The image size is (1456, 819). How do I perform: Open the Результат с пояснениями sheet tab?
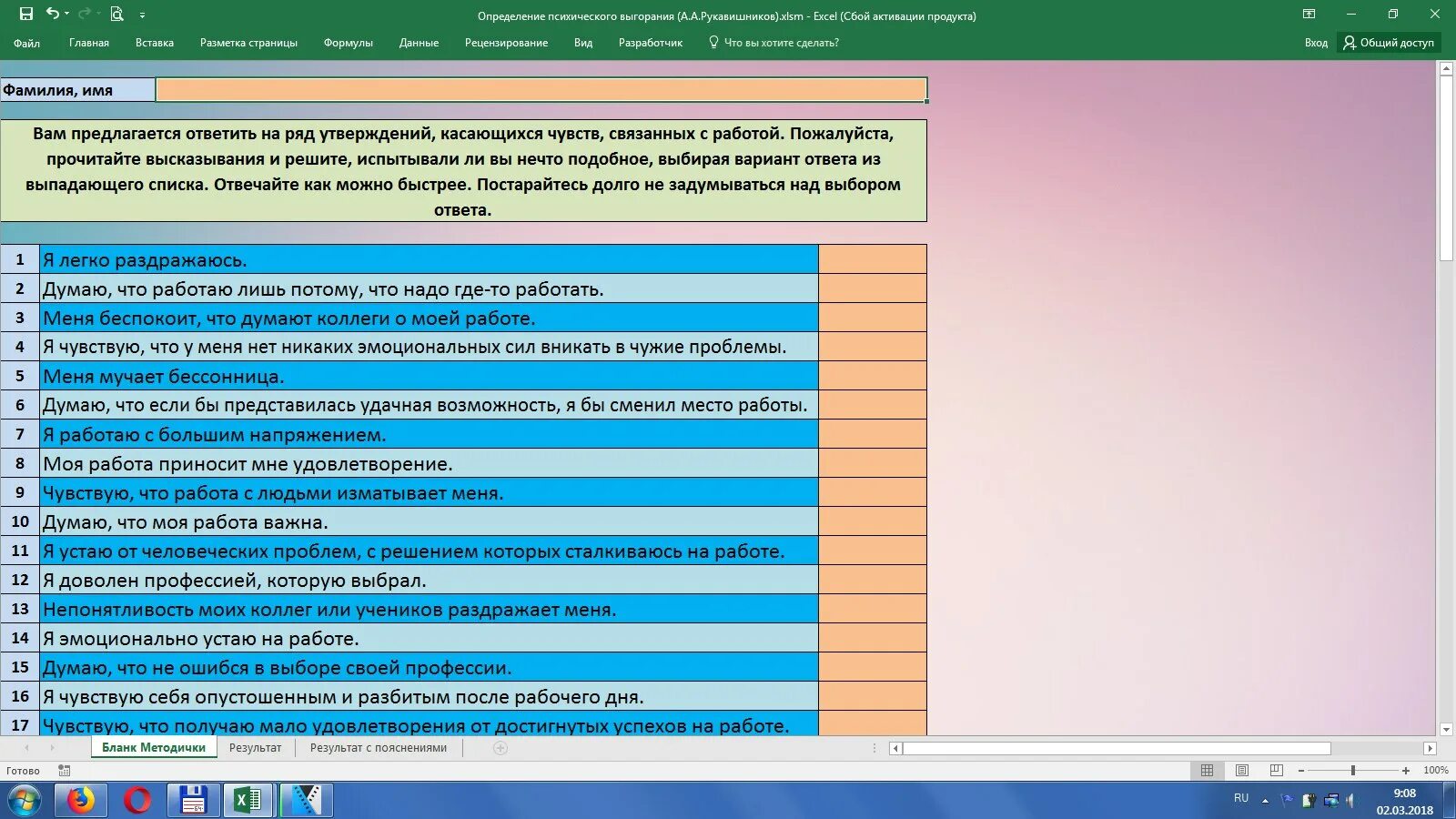click(x=379, y=747)
